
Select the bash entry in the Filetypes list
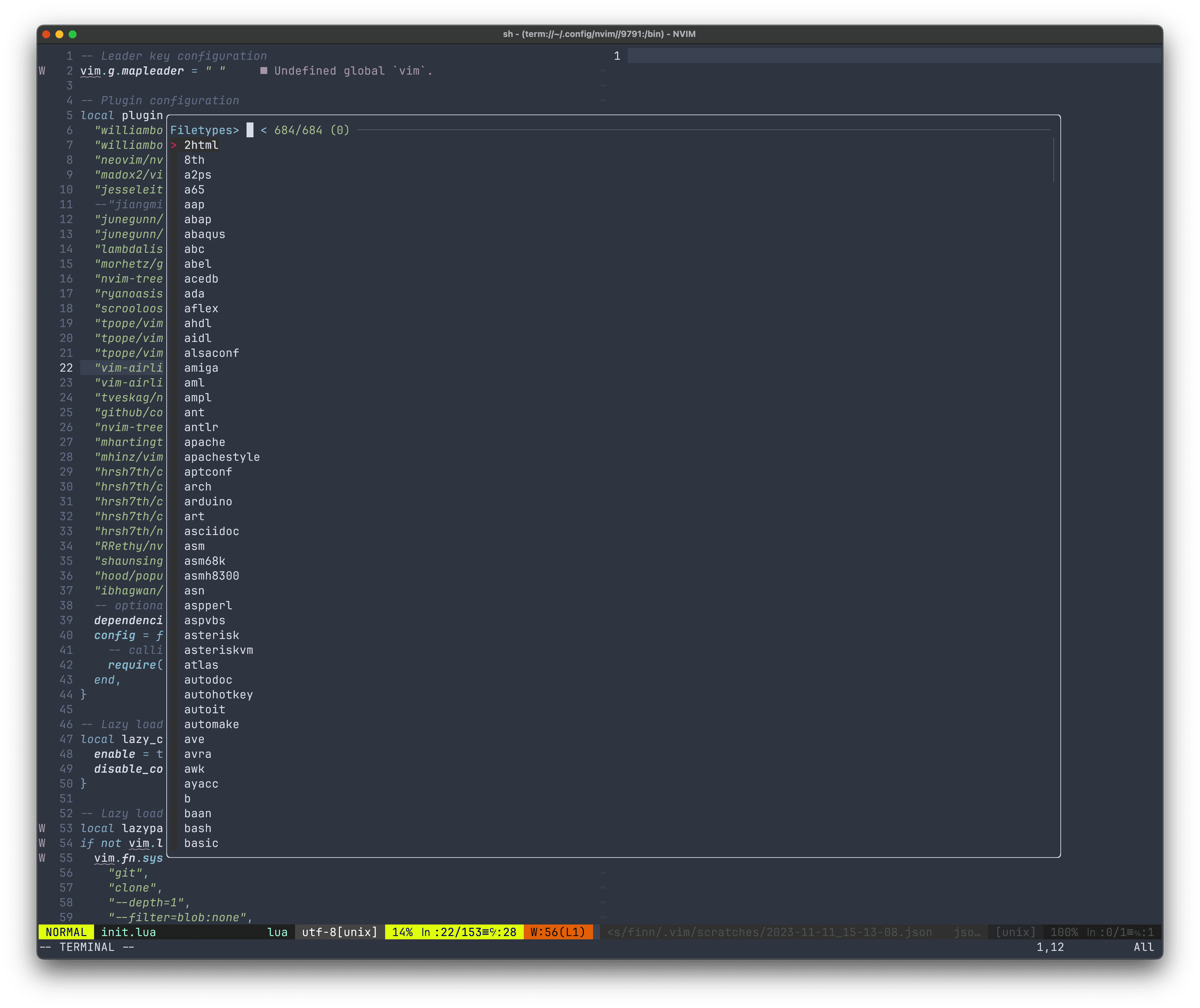click(198, 828)
